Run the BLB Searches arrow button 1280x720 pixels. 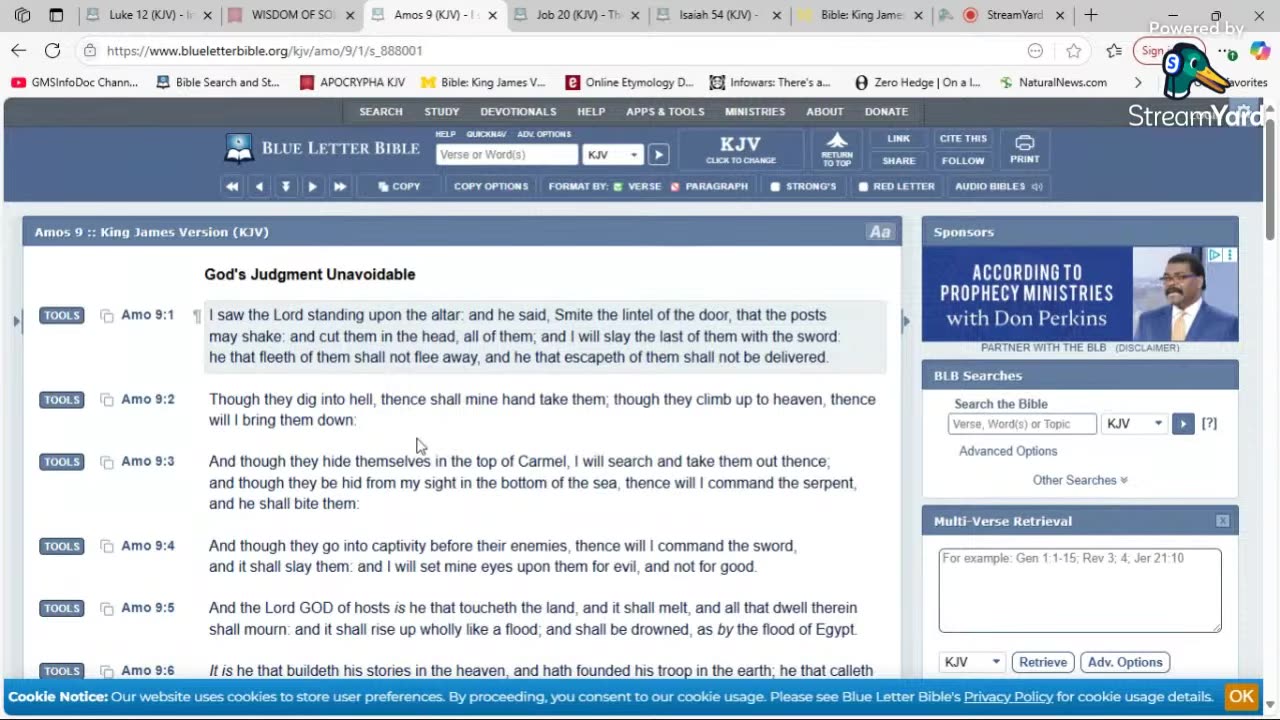pos(1183,424)
